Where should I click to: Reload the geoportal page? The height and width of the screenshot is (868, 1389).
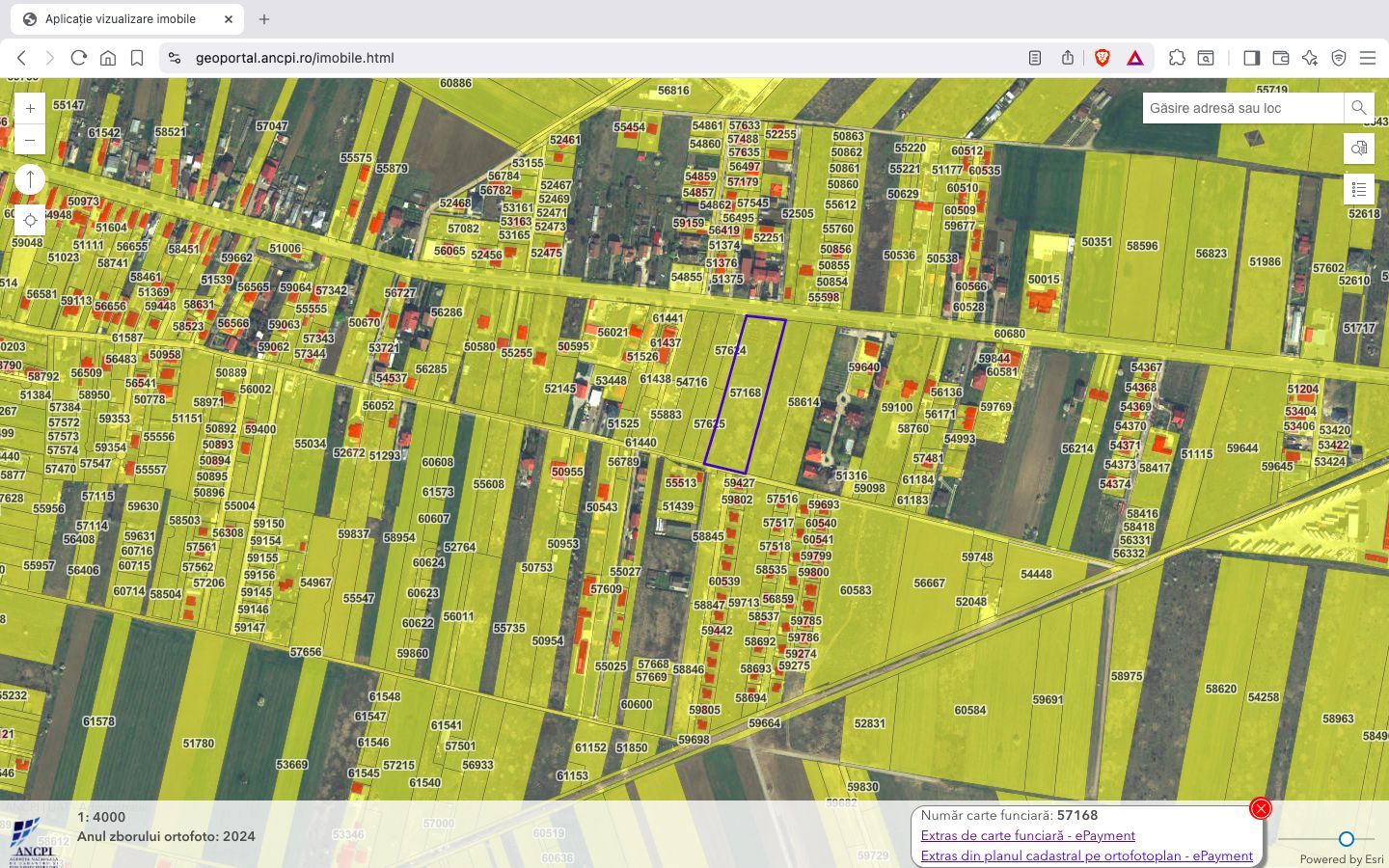pyautogui.click(x=79, y=58)
